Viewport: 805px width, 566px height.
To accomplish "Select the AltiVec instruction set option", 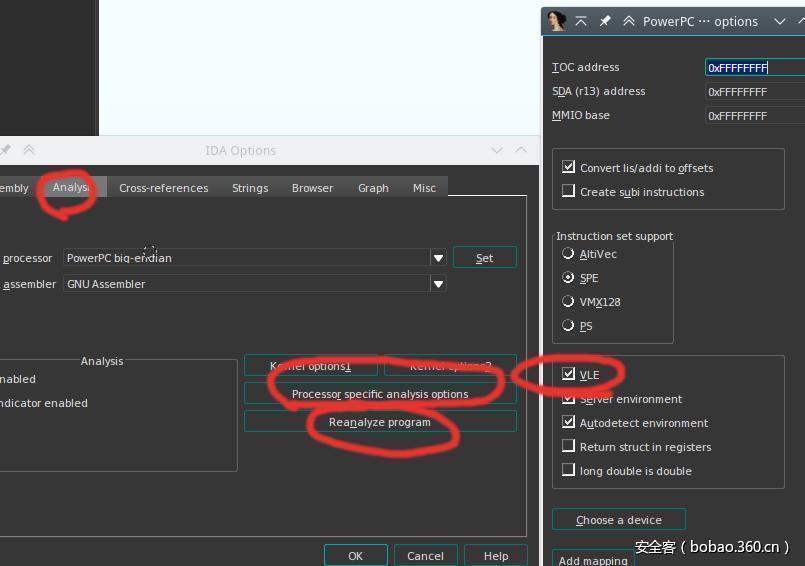I will click(x=569, y=254).
